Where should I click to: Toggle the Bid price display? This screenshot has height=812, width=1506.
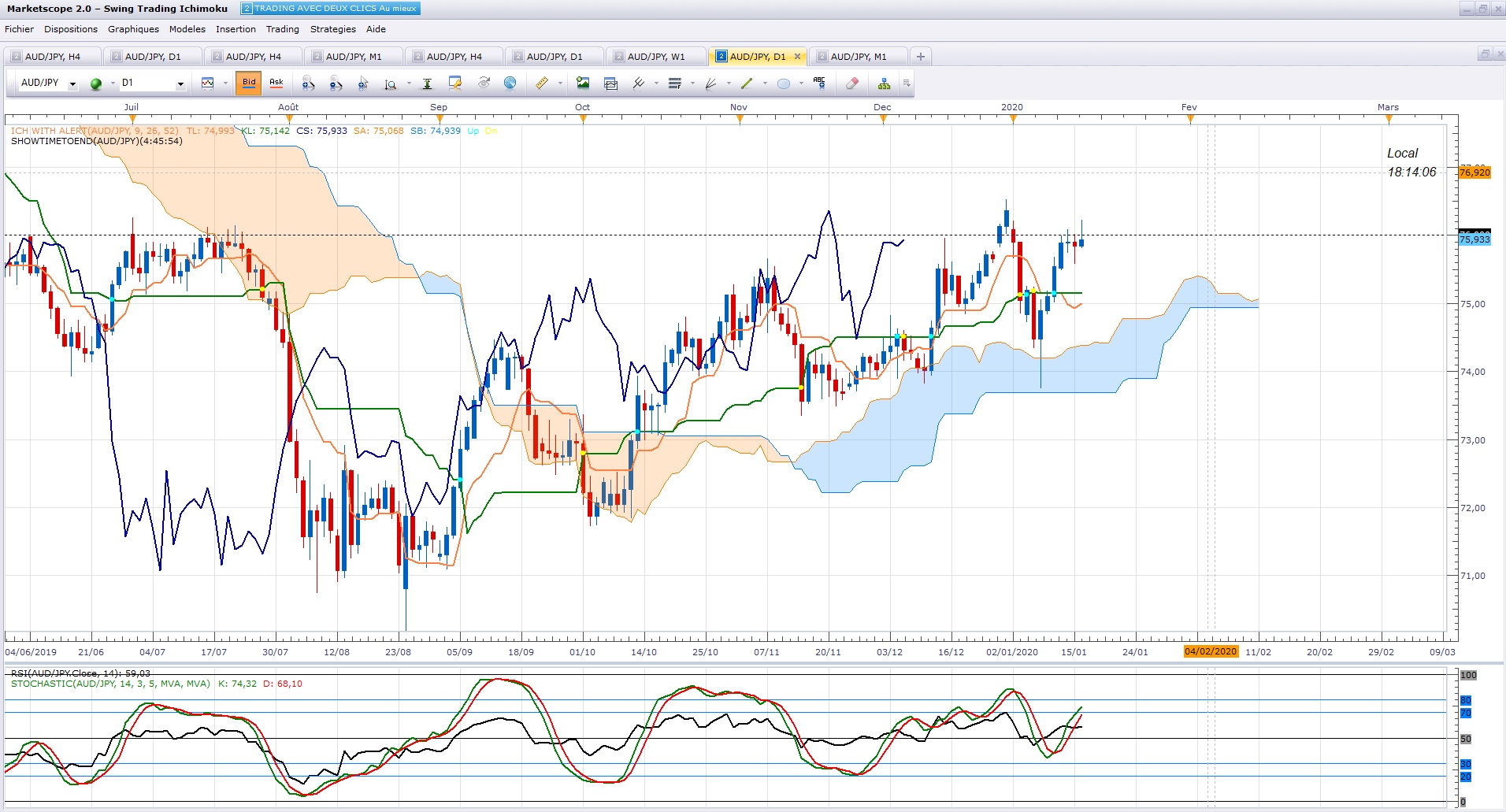coord(249,83)
